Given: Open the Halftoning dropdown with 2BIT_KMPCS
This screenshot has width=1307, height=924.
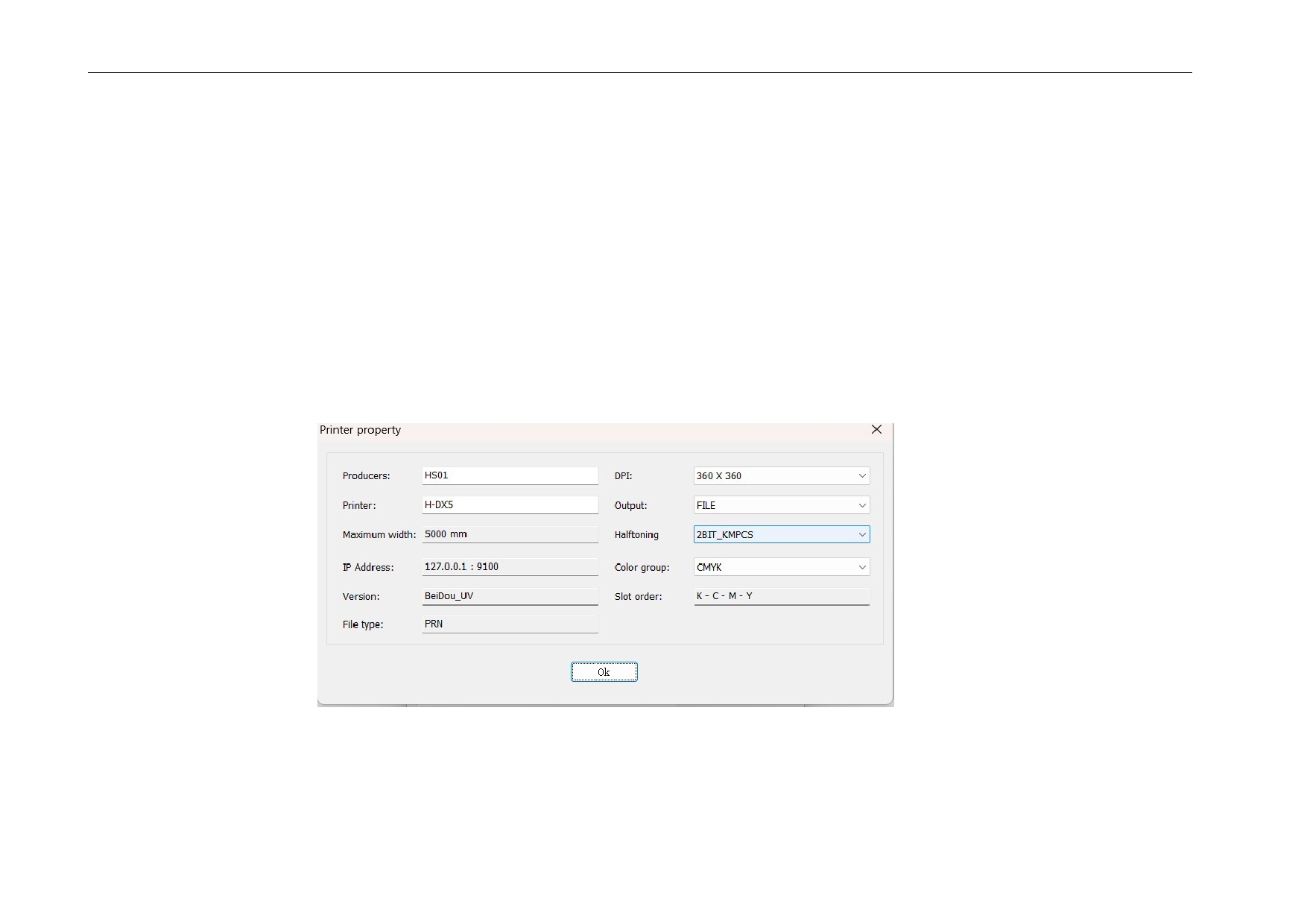Looking at the screenshot, I should [x=781, y=534].
